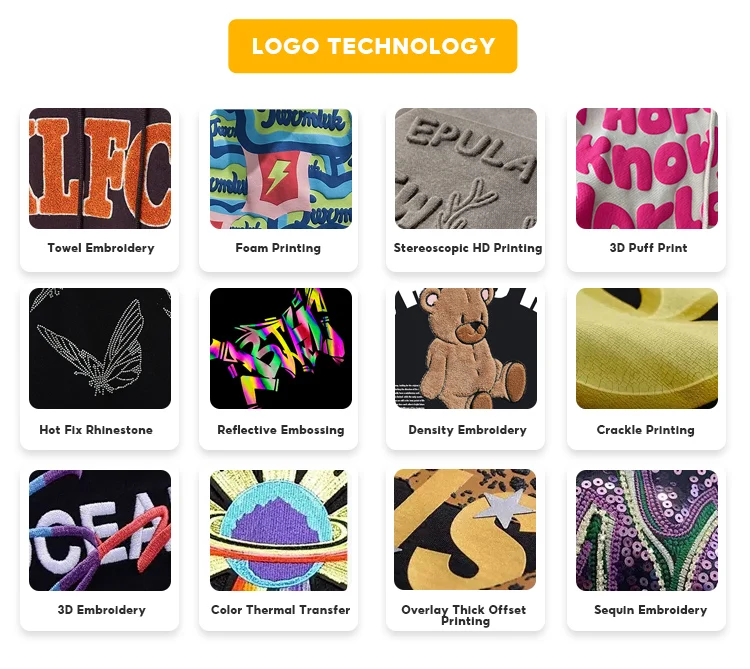The width and height of the screenshot is (750, 669).
Task: Open the 3D Embroidery sample image
Action: click(x=100, y=530)
